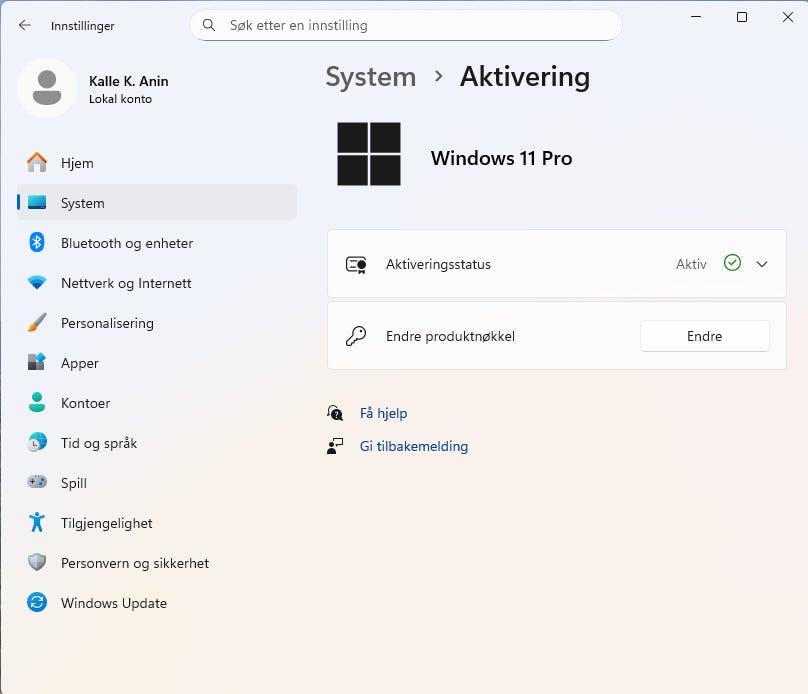Click the Personvern shield icon
The image size is (808, 694).
pyautogui.click(x=37, y=562)
